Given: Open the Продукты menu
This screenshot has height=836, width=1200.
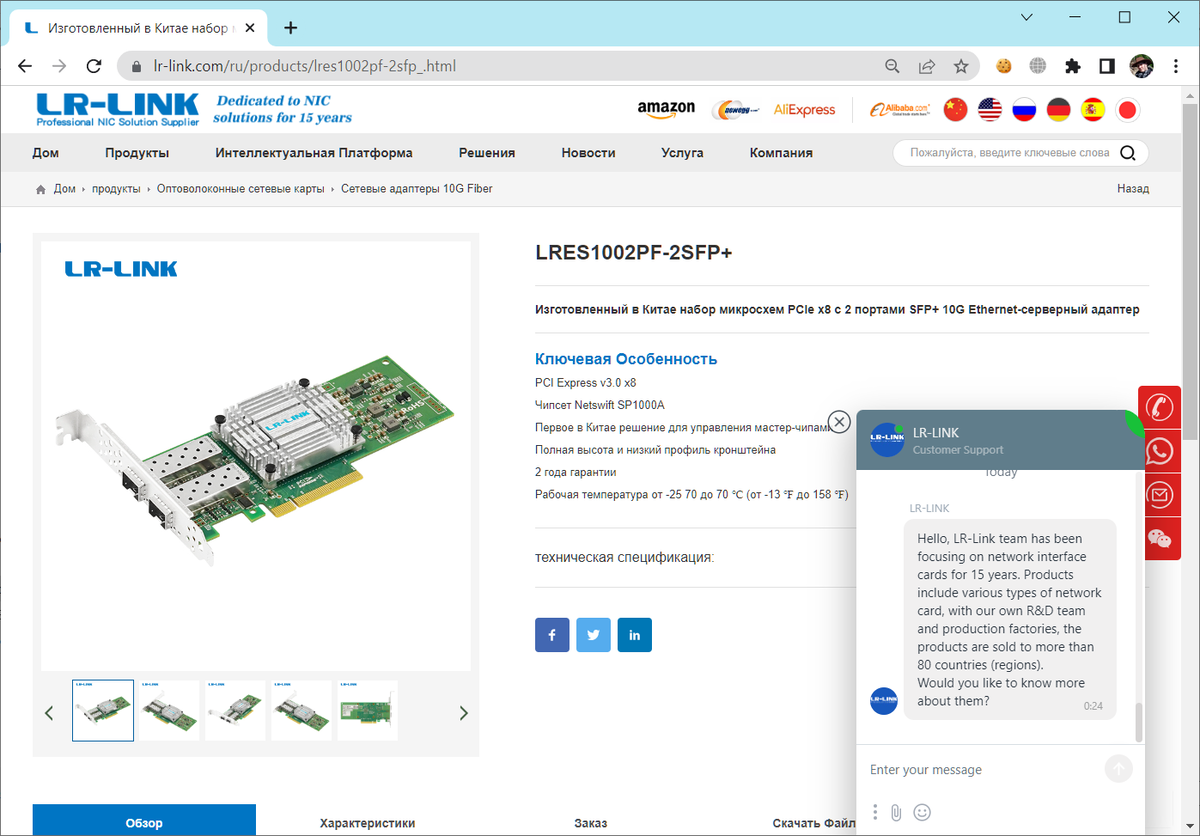Looking at the screenshot, I should coord(137,153).
